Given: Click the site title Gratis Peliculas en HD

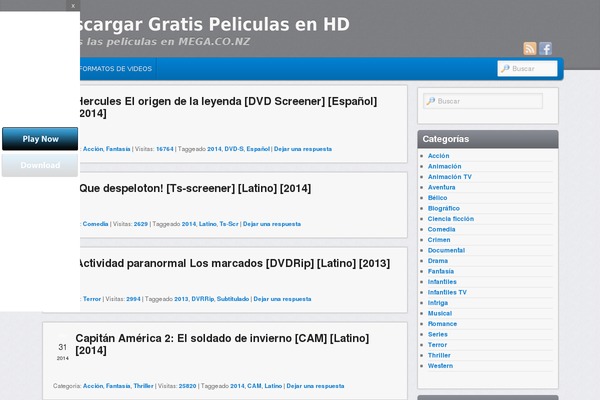Looking at the screenshot, I should point(214,24).
